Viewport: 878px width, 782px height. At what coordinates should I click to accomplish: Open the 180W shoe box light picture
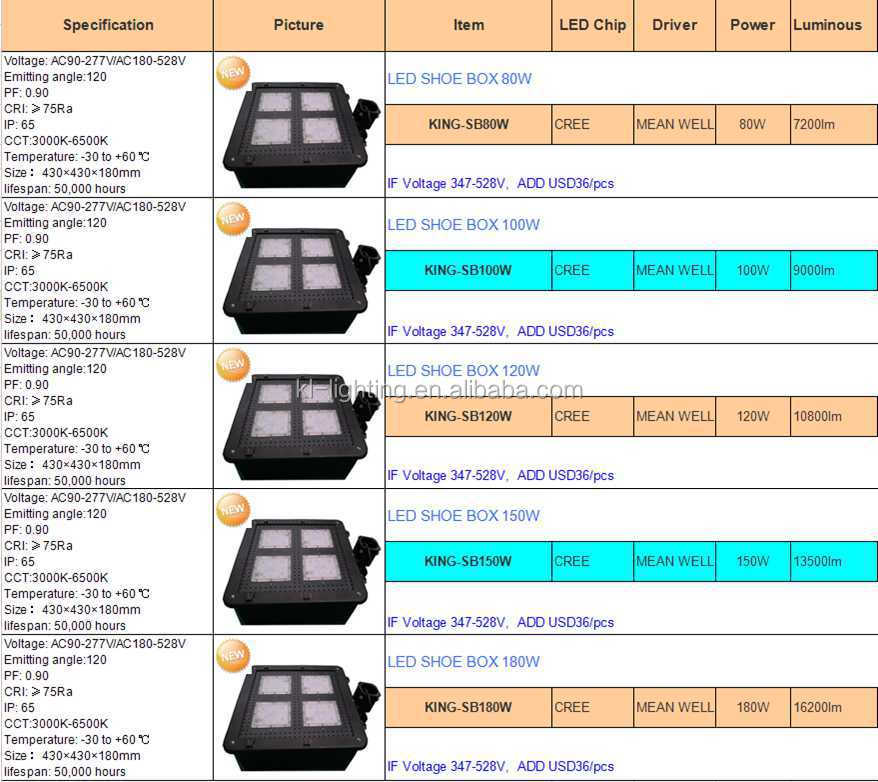tap(302, 718)
